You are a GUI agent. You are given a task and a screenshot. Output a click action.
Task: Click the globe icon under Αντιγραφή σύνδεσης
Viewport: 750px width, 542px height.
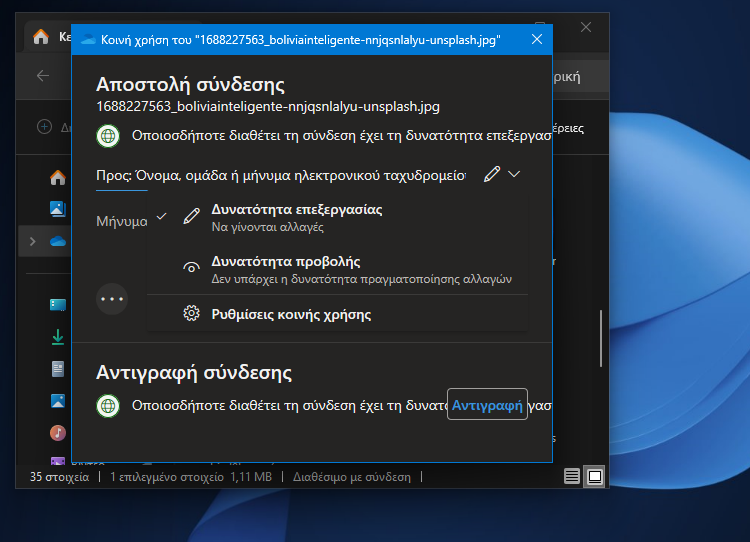tap(108, 406)
